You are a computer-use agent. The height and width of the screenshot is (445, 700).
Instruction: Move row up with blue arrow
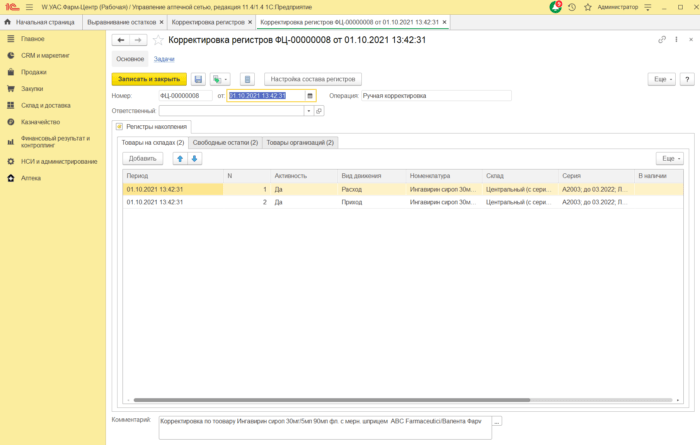click(180, 158)
